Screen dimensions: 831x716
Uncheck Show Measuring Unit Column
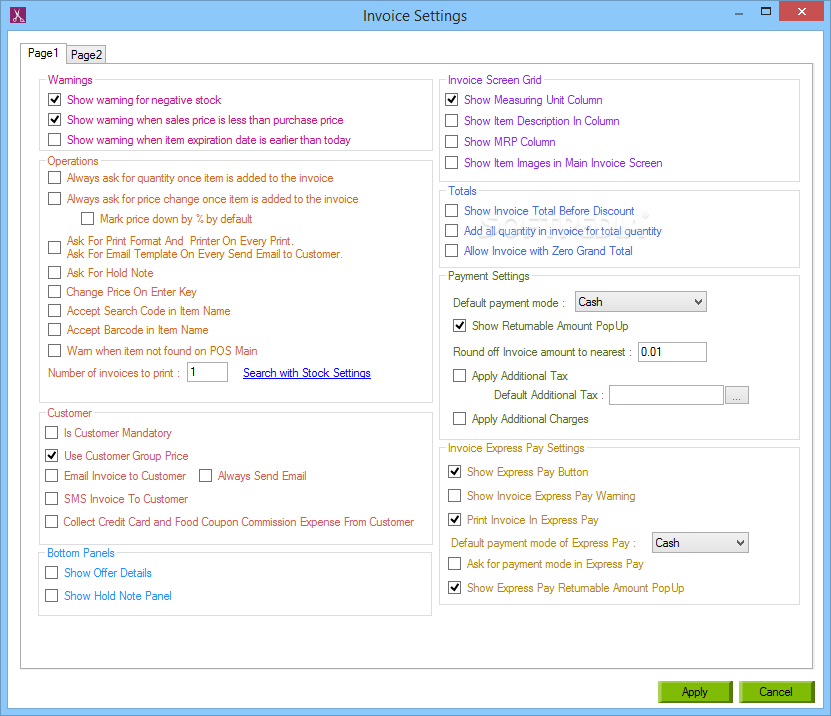tap(452, 100)
